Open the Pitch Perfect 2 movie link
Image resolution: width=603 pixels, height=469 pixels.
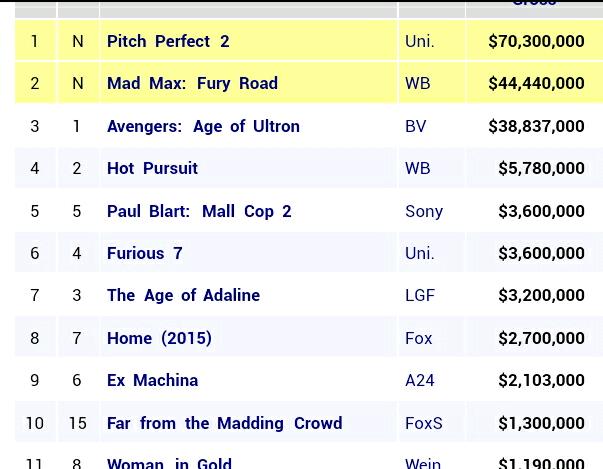pos(168,41)
